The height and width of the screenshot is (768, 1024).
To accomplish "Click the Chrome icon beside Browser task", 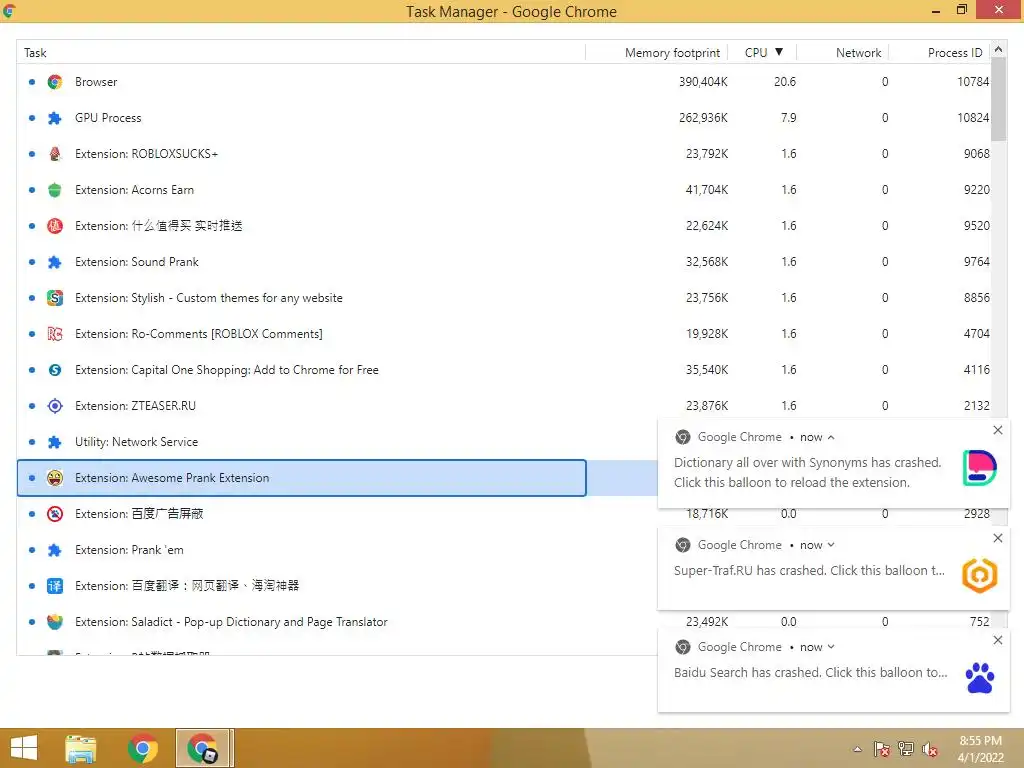I will [x=55, y=82].
